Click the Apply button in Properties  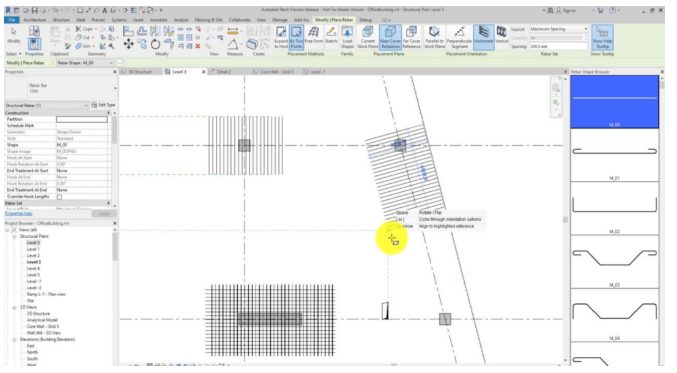click(104, 214)
